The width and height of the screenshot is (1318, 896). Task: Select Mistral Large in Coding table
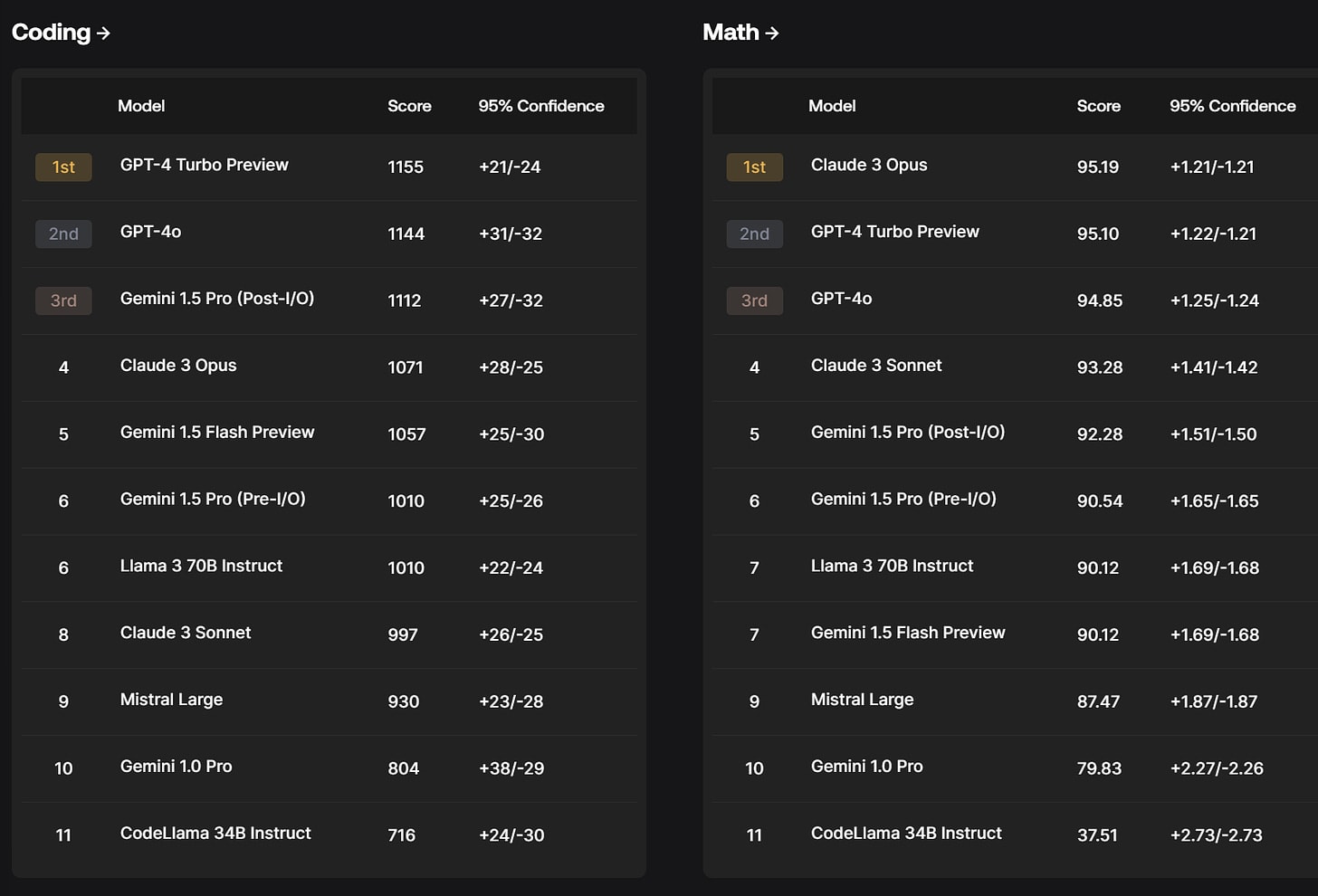click(171, 700)
